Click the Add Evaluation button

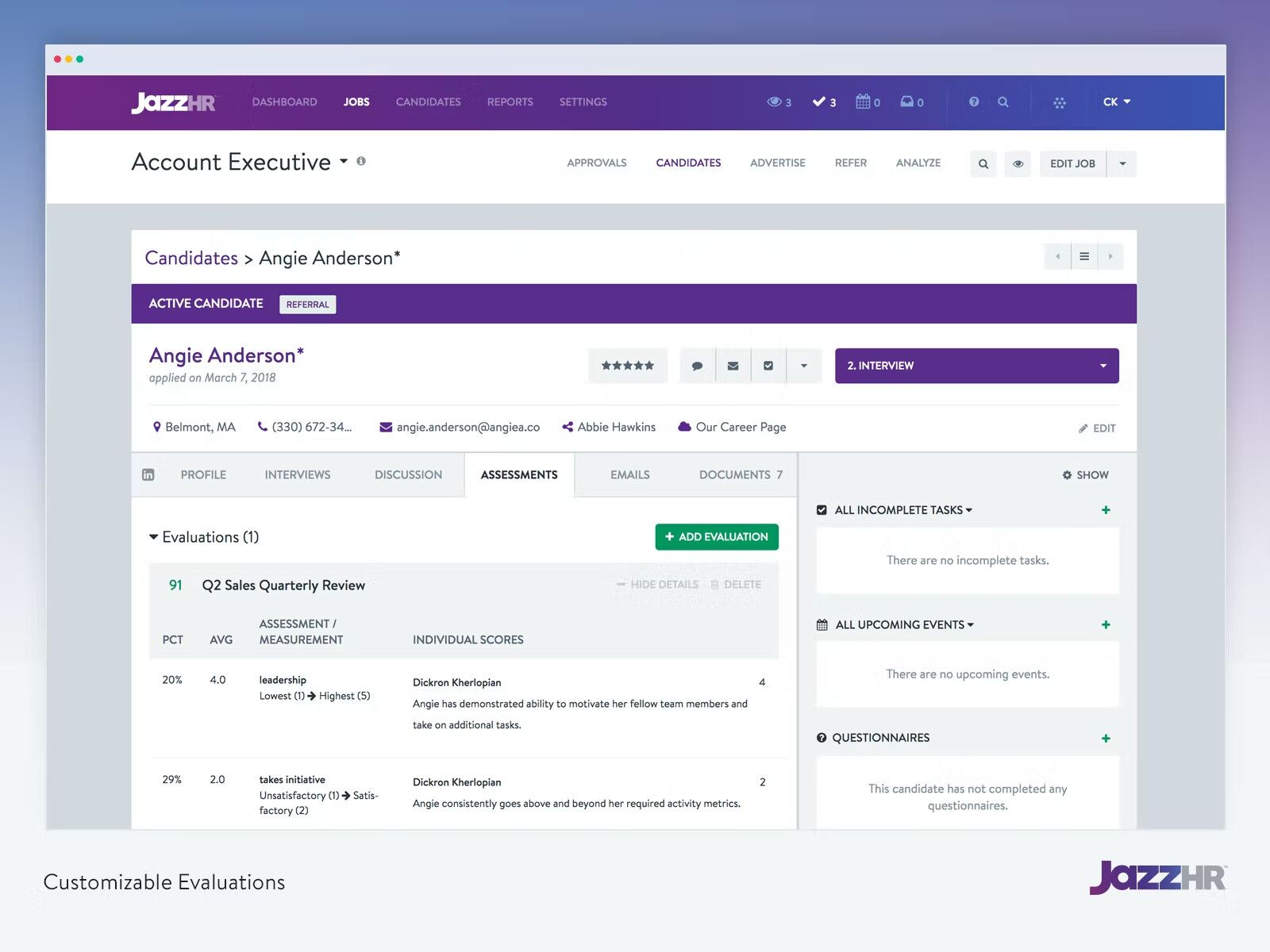(716, 536)
